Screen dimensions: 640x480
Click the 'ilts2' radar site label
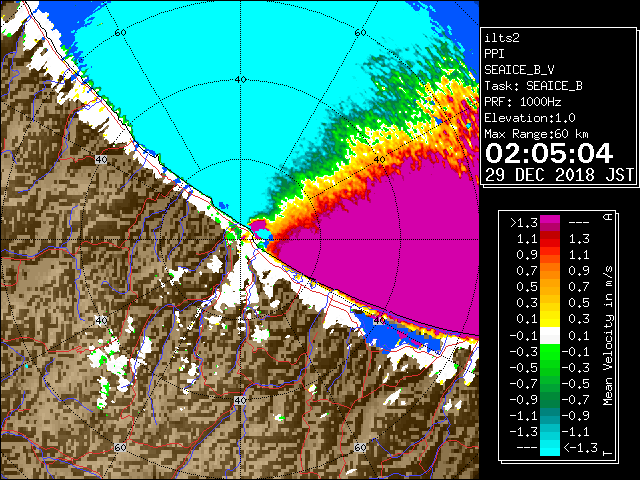[x=502, y=38]
